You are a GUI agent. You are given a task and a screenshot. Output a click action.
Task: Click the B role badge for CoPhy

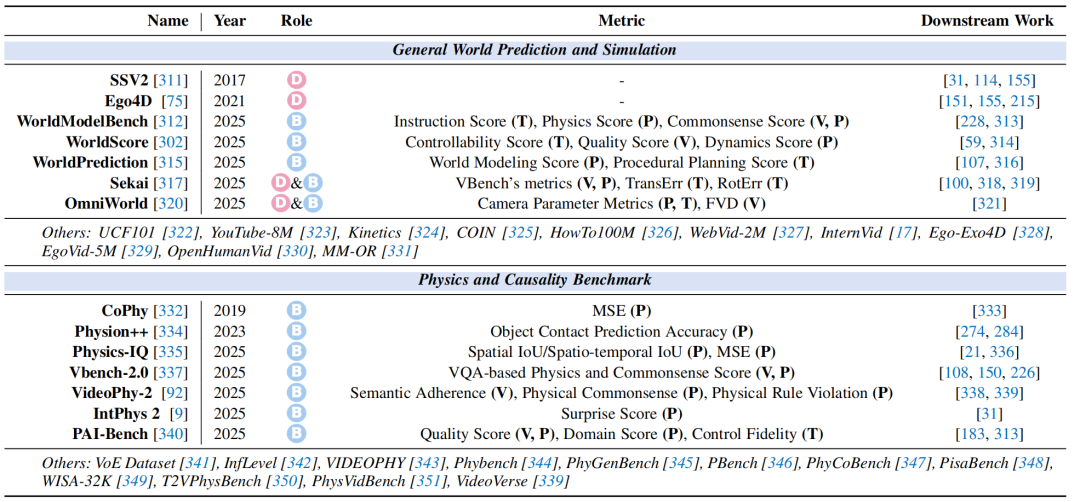tap(296, 311)
